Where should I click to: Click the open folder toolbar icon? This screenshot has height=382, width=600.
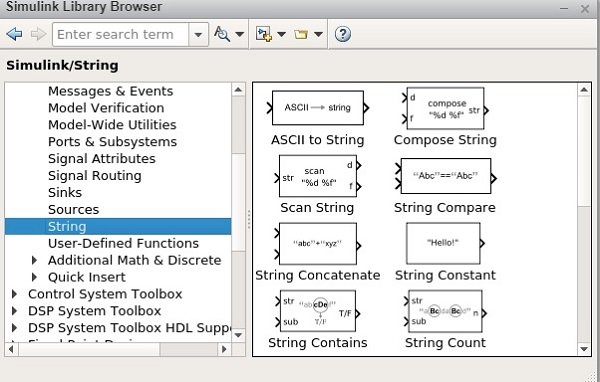pos(301,34)
